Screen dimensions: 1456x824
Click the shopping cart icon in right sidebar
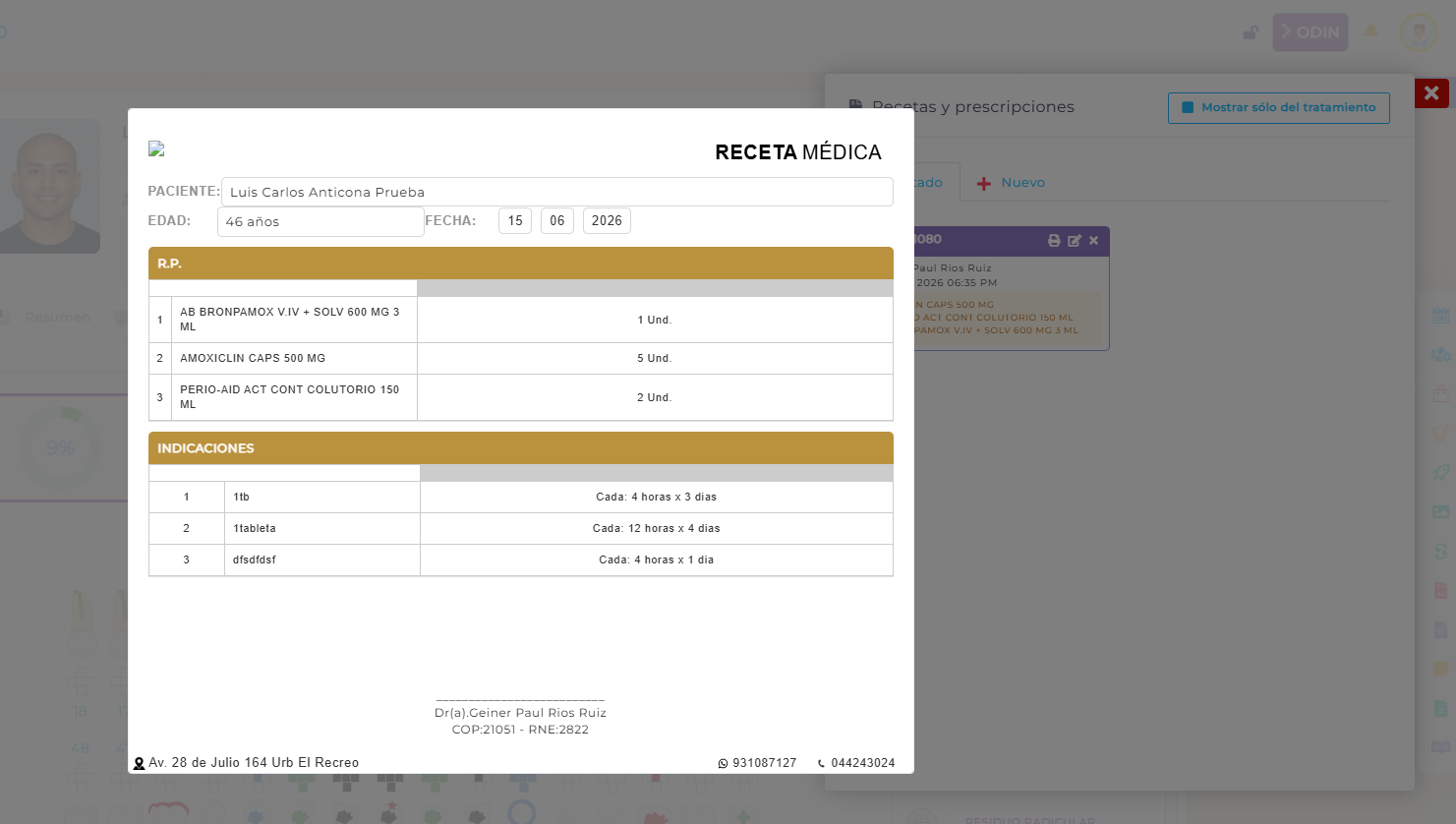(1440, 434)
